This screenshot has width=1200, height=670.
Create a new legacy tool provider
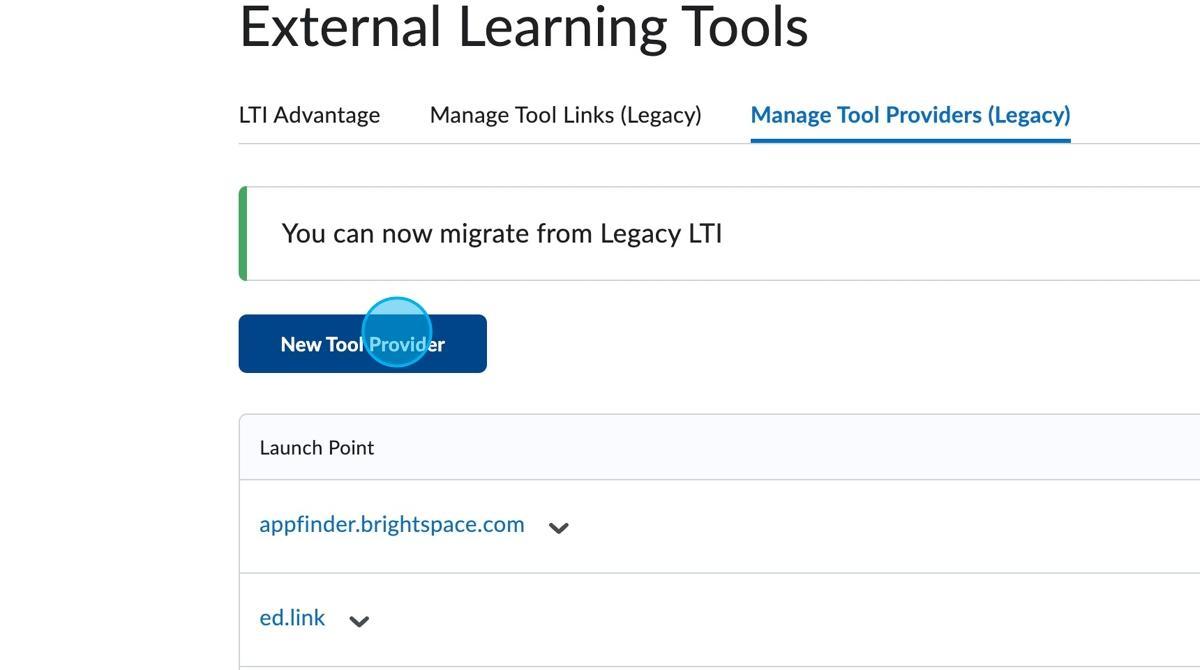tap(362, 344)
